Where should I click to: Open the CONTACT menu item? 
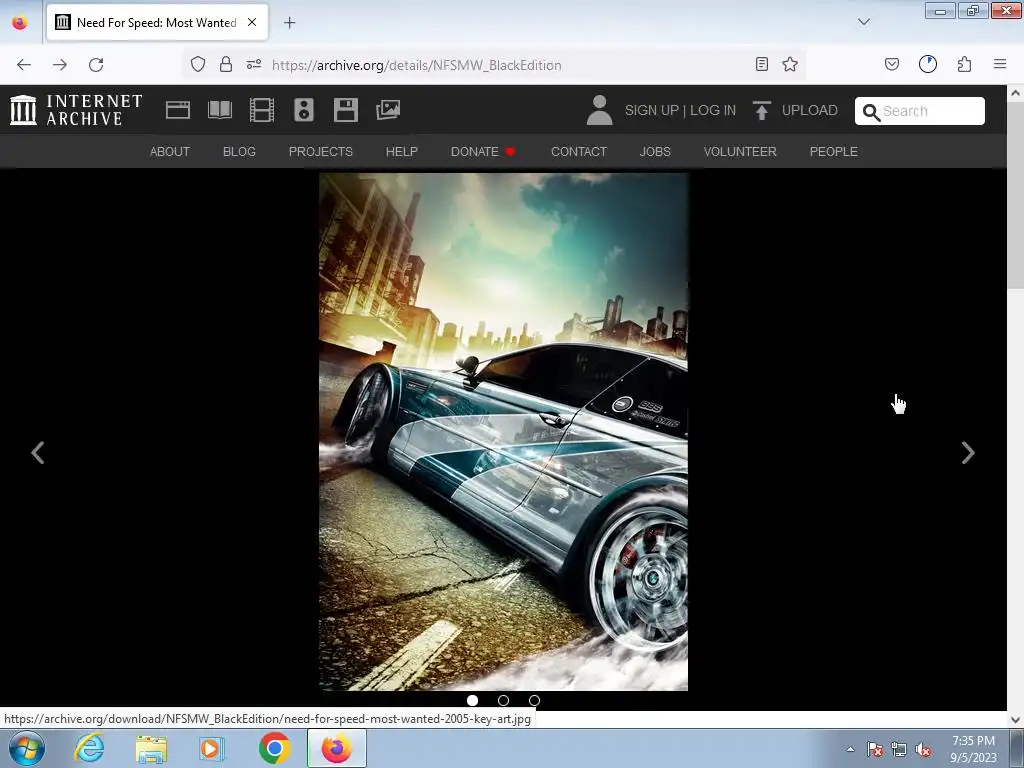(579, 152)
